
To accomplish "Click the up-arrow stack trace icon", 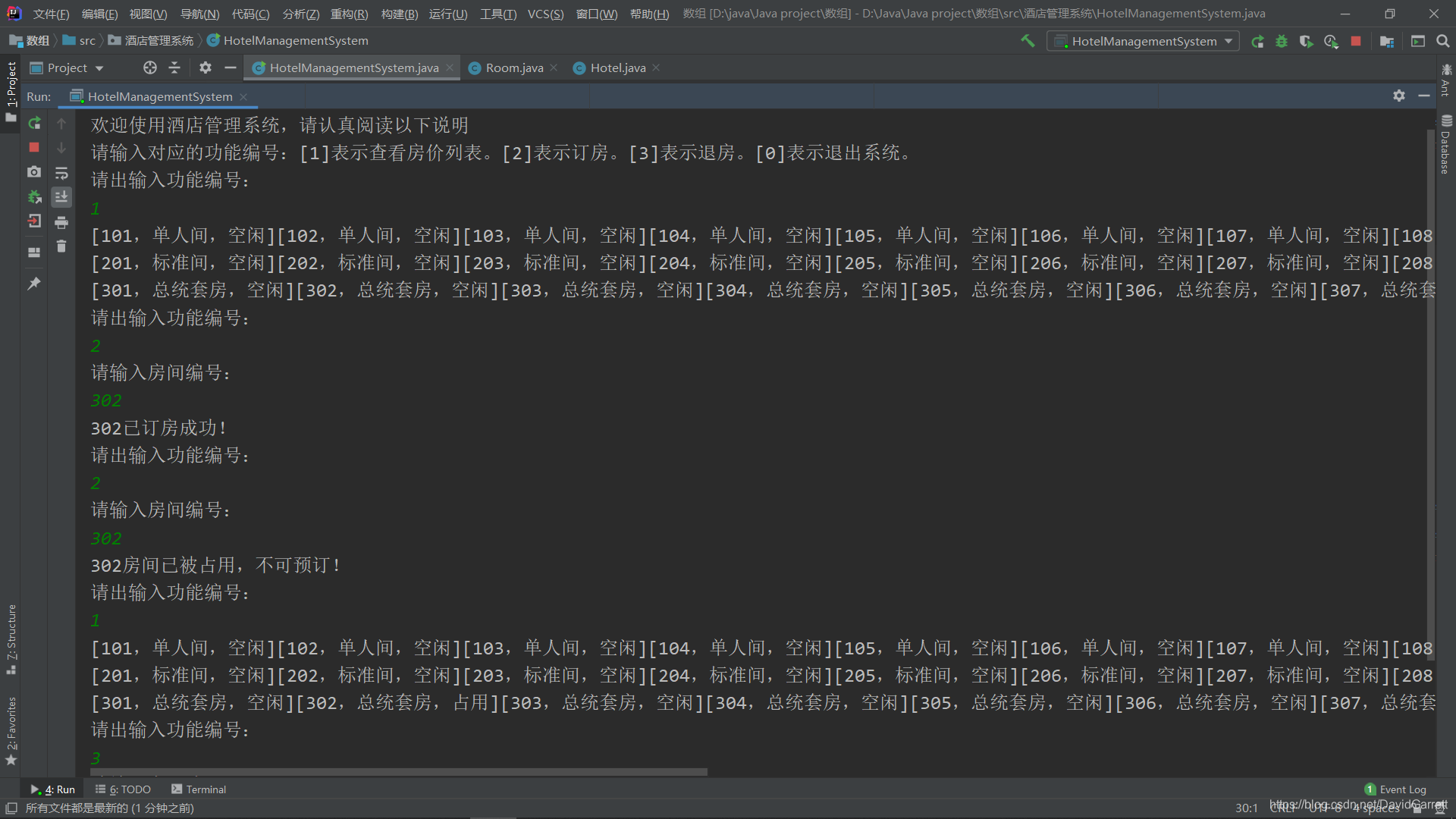I will 61,123.
